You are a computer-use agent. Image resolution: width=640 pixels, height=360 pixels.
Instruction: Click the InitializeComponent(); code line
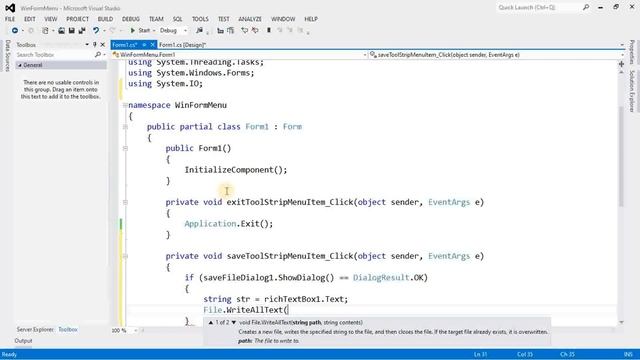(x=236, y=170)
